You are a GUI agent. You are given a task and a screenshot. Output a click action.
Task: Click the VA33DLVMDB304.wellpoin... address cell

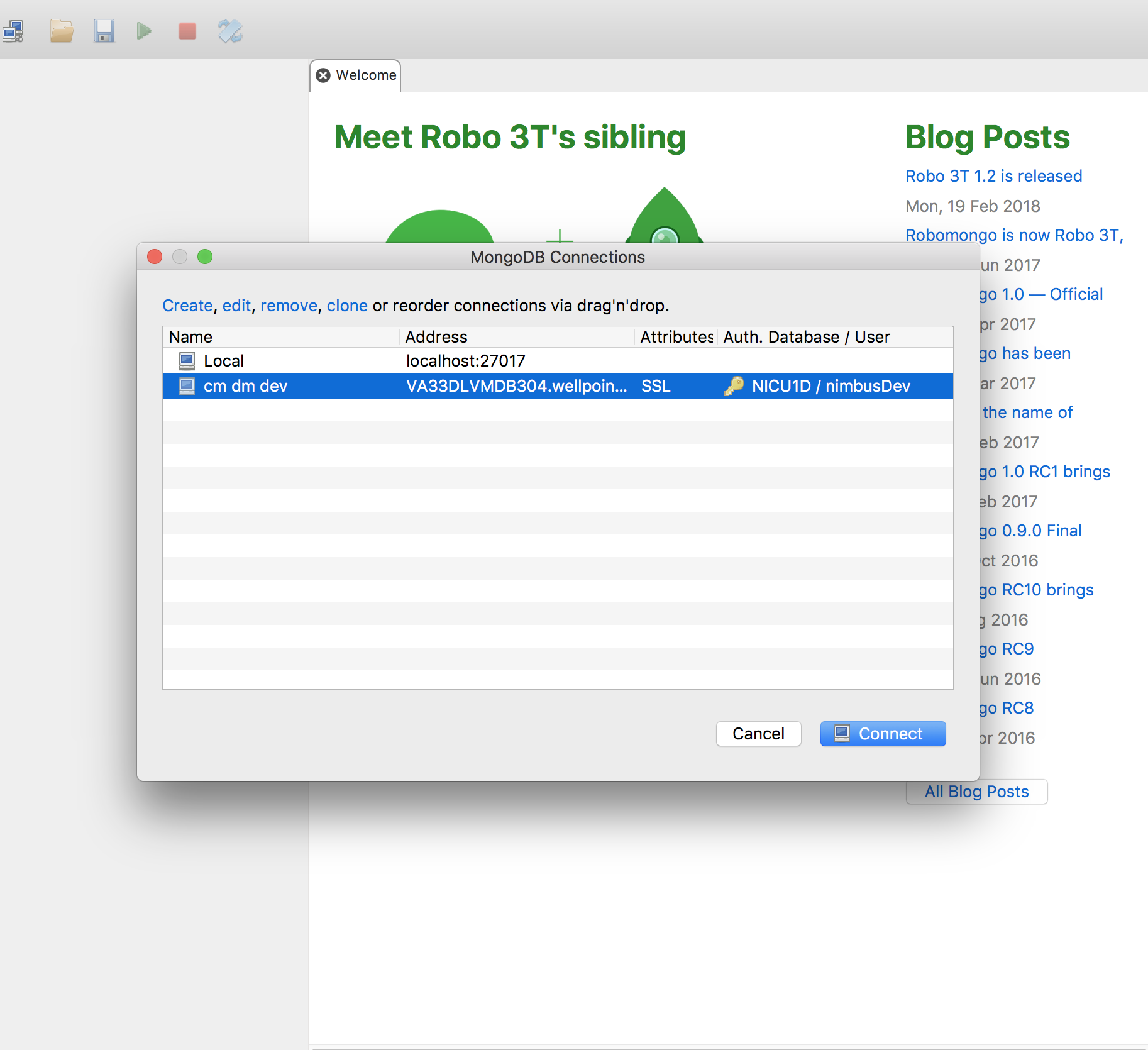point(516,386)
